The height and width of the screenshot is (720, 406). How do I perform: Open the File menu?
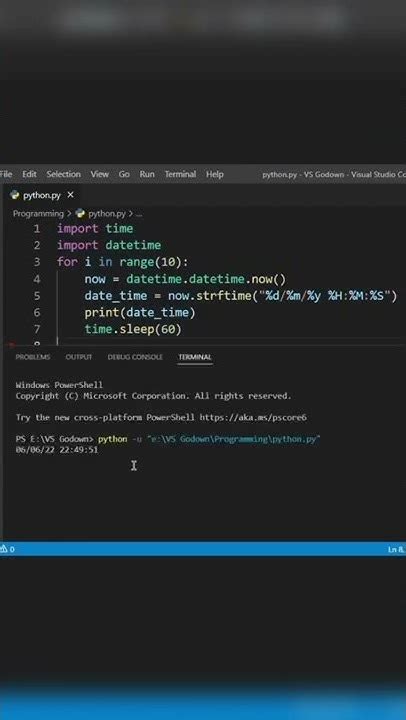click(x=6, y=174)
